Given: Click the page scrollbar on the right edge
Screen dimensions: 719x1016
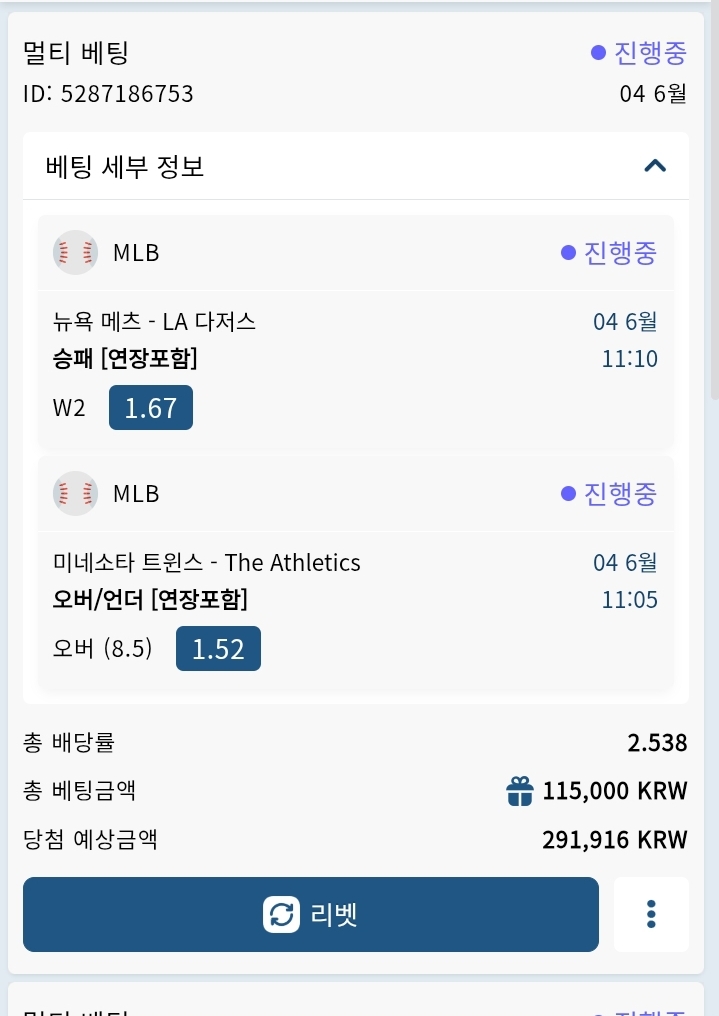Looking at the screenshot, I should coord(713,194).
